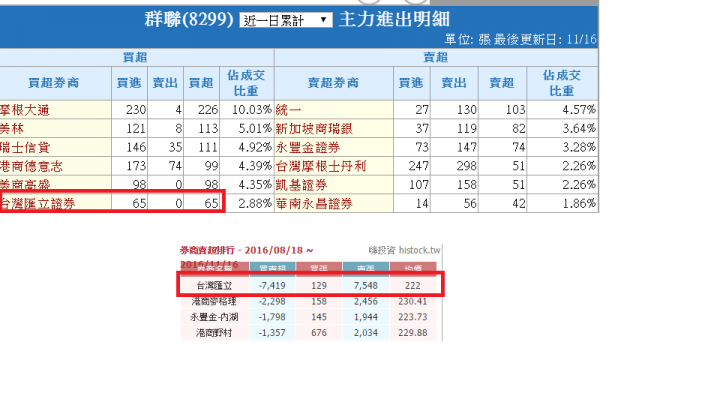720x405 pixels.
Task: Click the 賣超 column header
Action: click(501, 83)
